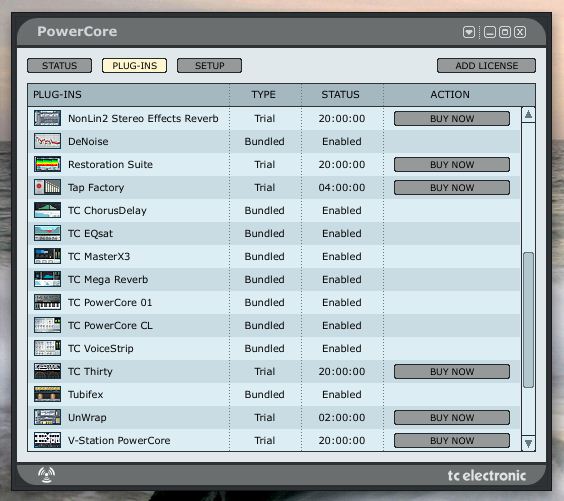The width and height of the screenshot is (564, 501).
Task: Click the Restoration Suite plug-in icon
Action: coord(47,164)
